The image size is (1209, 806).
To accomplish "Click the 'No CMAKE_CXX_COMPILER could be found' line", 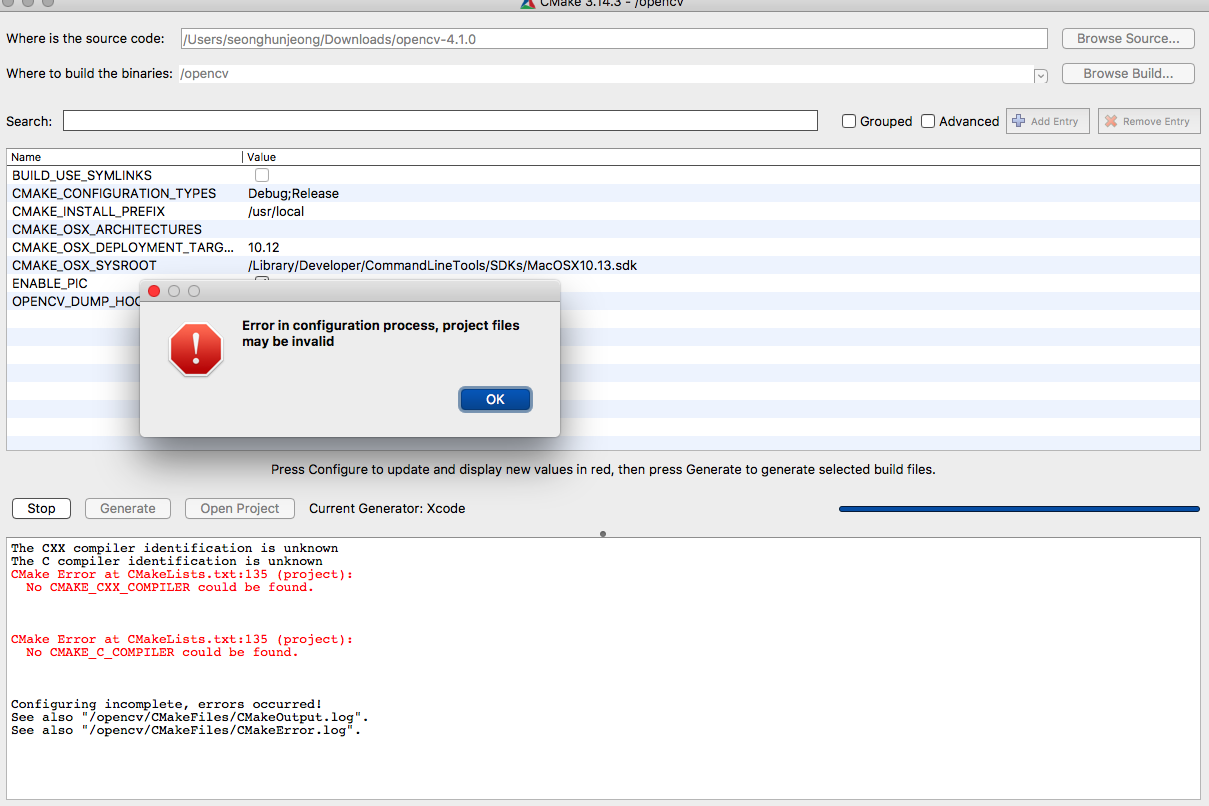I will (170, 587).
